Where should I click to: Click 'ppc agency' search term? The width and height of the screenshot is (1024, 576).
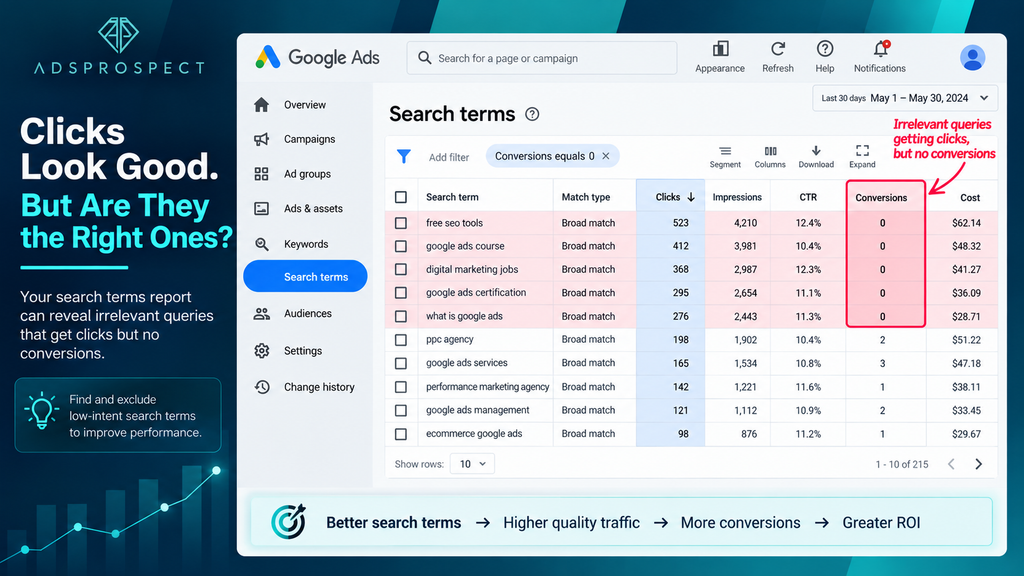449,340
